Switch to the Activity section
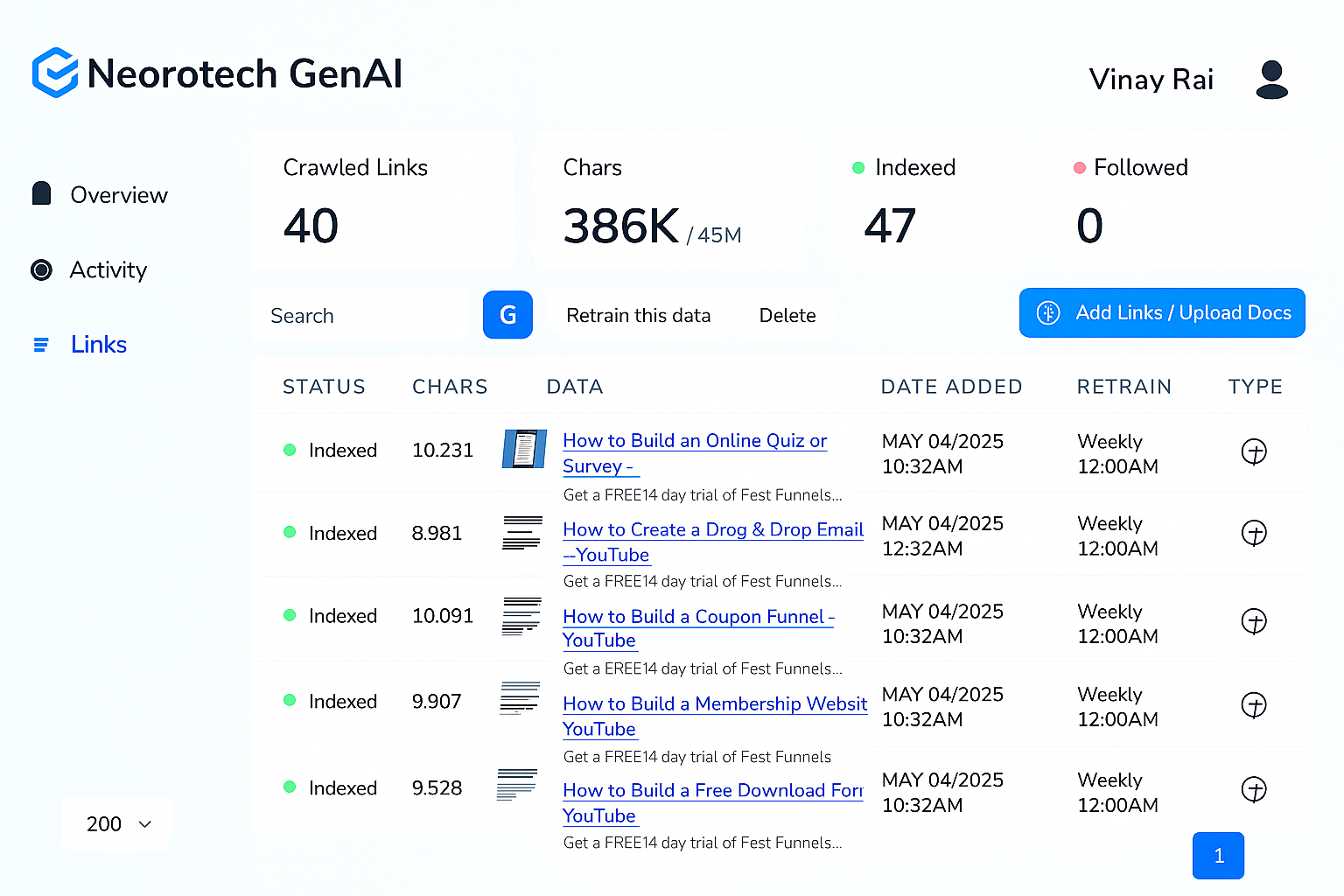 click(x=108, y=270)
